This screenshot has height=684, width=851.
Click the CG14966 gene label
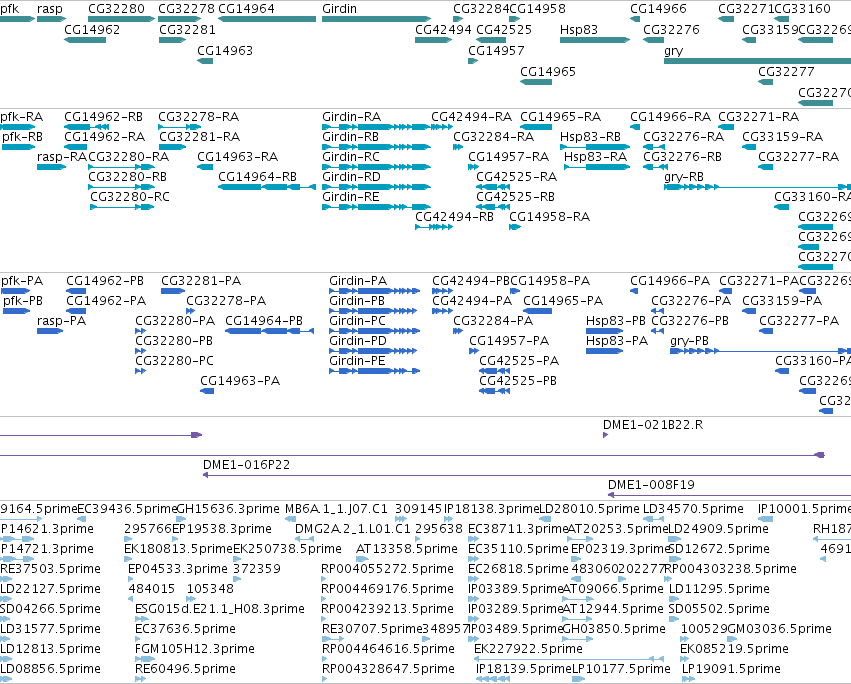(x=658, y=9)
